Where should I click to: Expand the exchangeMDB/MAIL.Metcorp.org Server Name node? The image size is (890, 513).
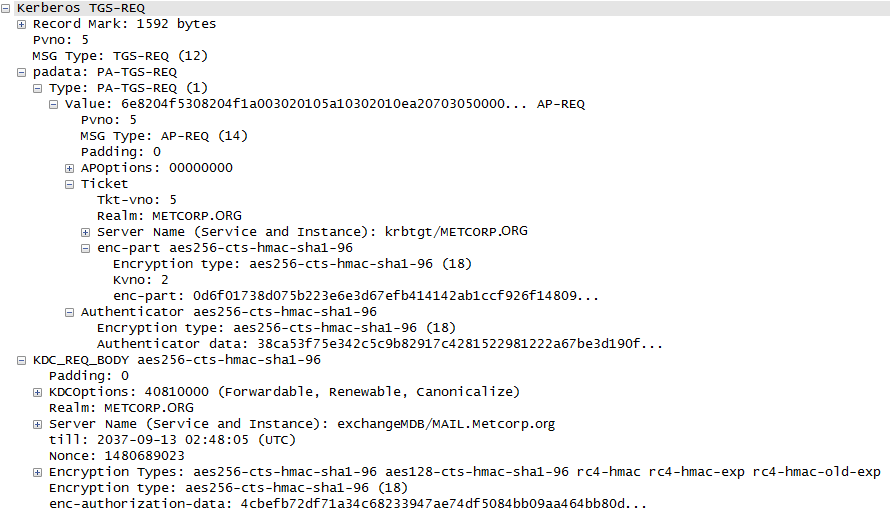pos(38,424)
